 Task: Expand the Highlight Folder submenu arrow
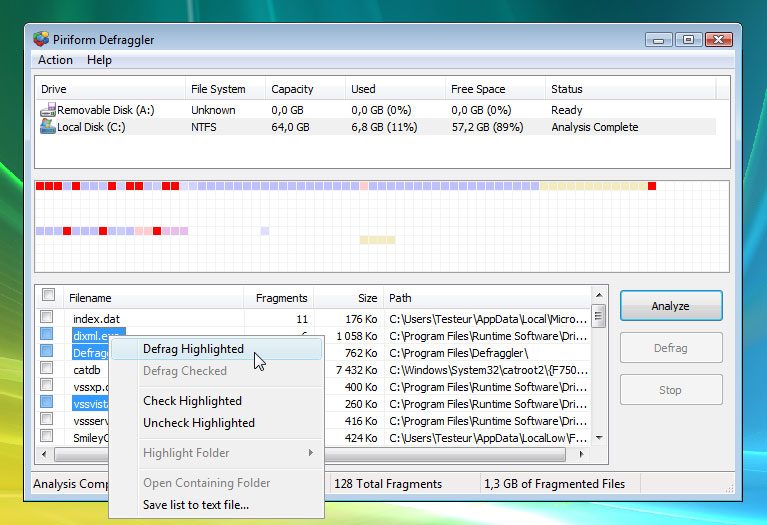pyautogui.click(x=311, y=453)
